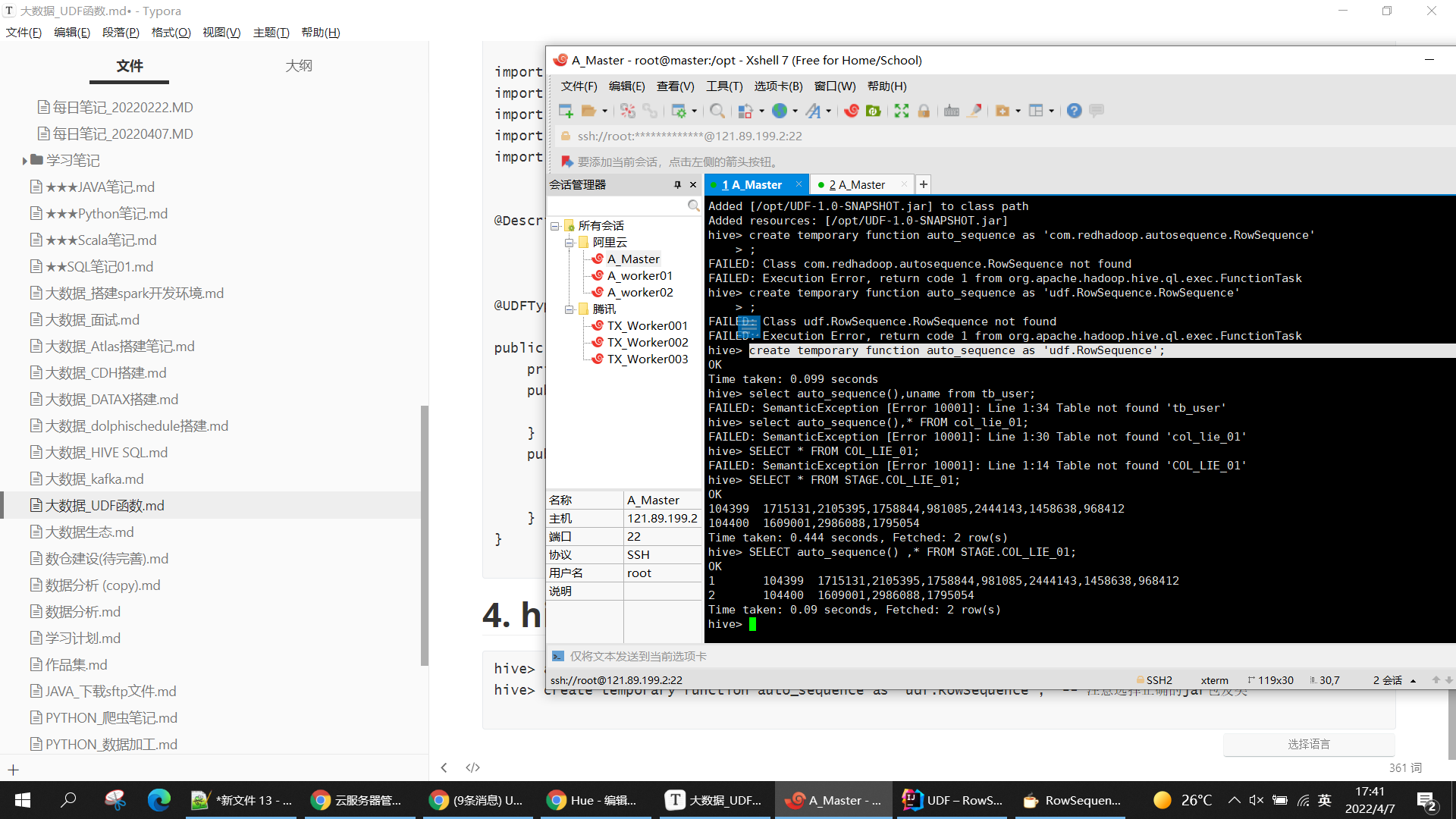Click the Xshell search magnifier icon

(717, 111)
